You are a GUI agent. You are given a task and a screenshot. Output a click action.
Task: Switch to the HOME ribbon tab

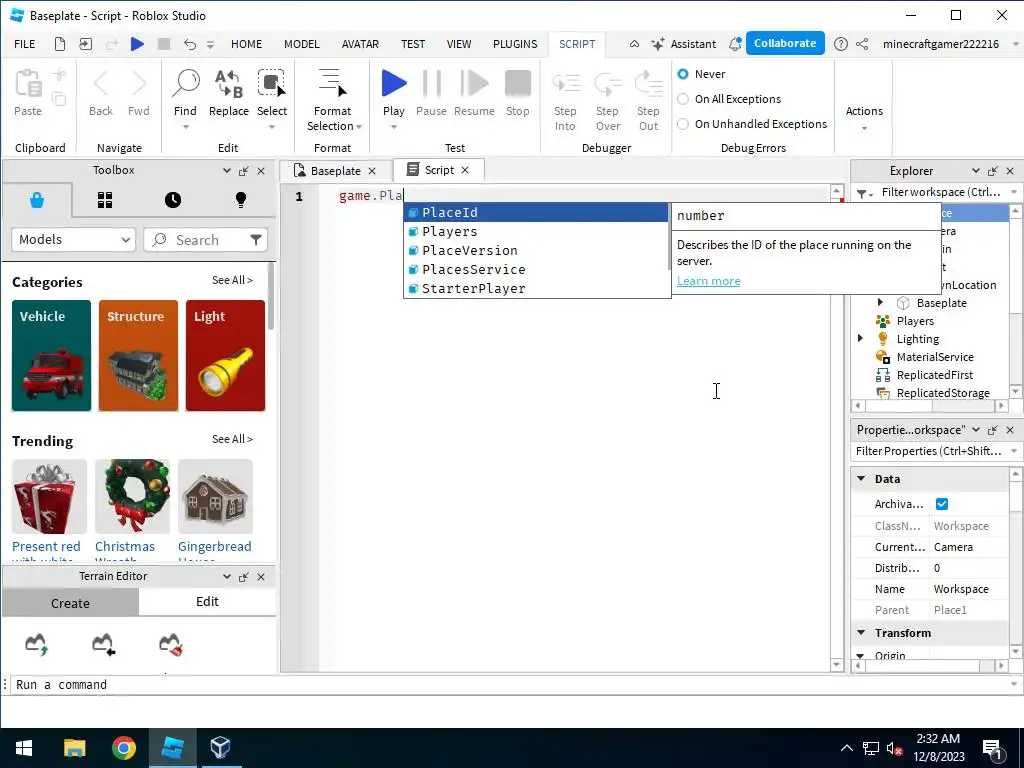point(246,44)
